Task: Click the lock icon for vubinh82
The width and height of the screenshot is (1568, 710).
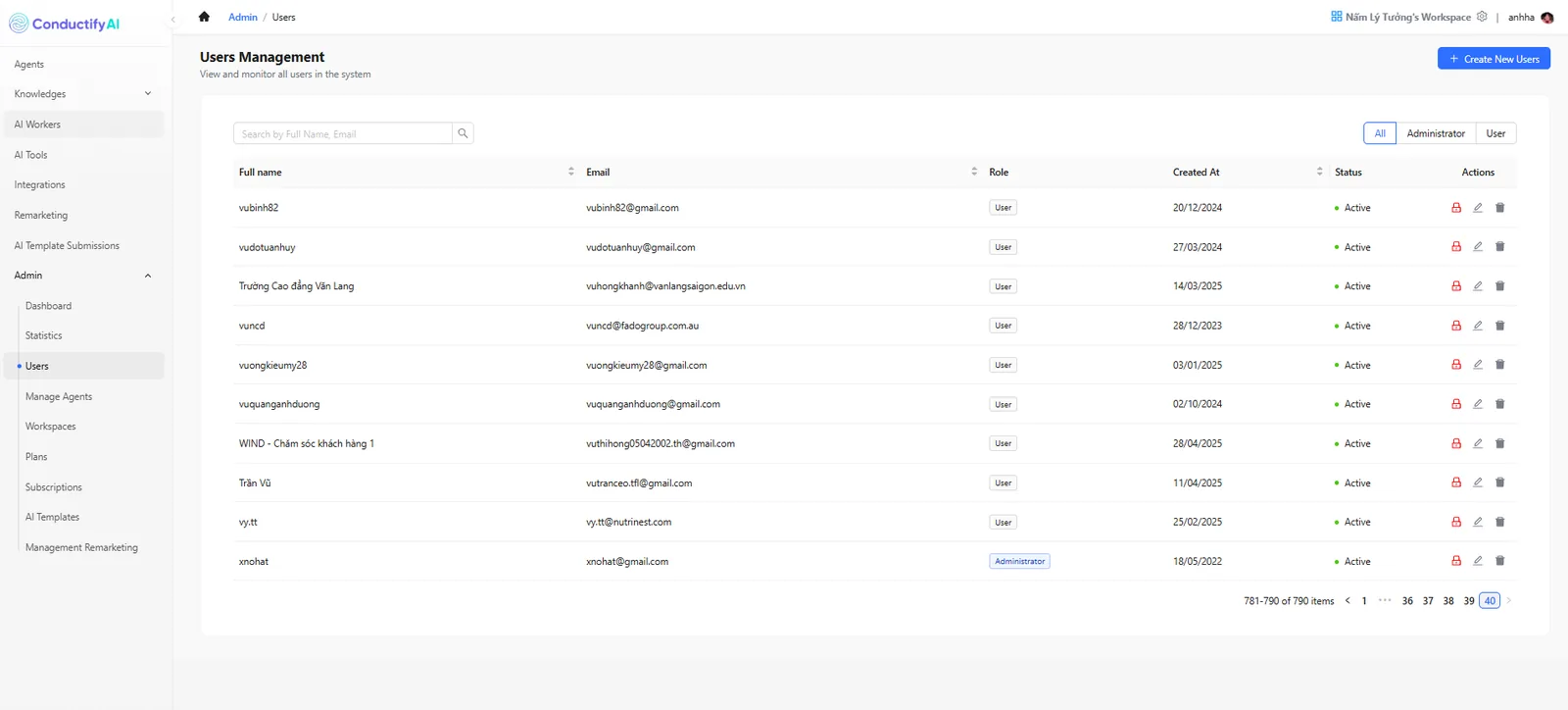Action: (1456, 208)
